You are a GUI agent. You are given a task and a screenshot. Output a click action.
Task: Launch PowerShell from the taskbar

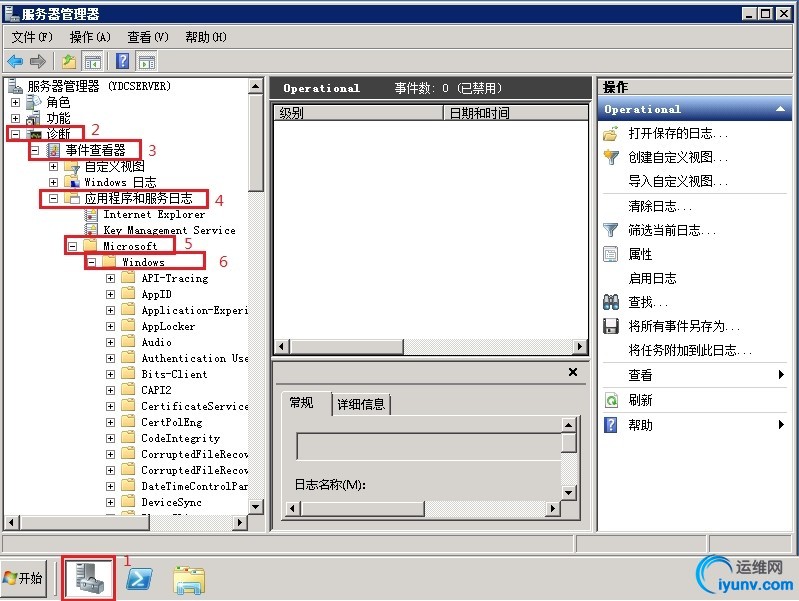(139, 579)
